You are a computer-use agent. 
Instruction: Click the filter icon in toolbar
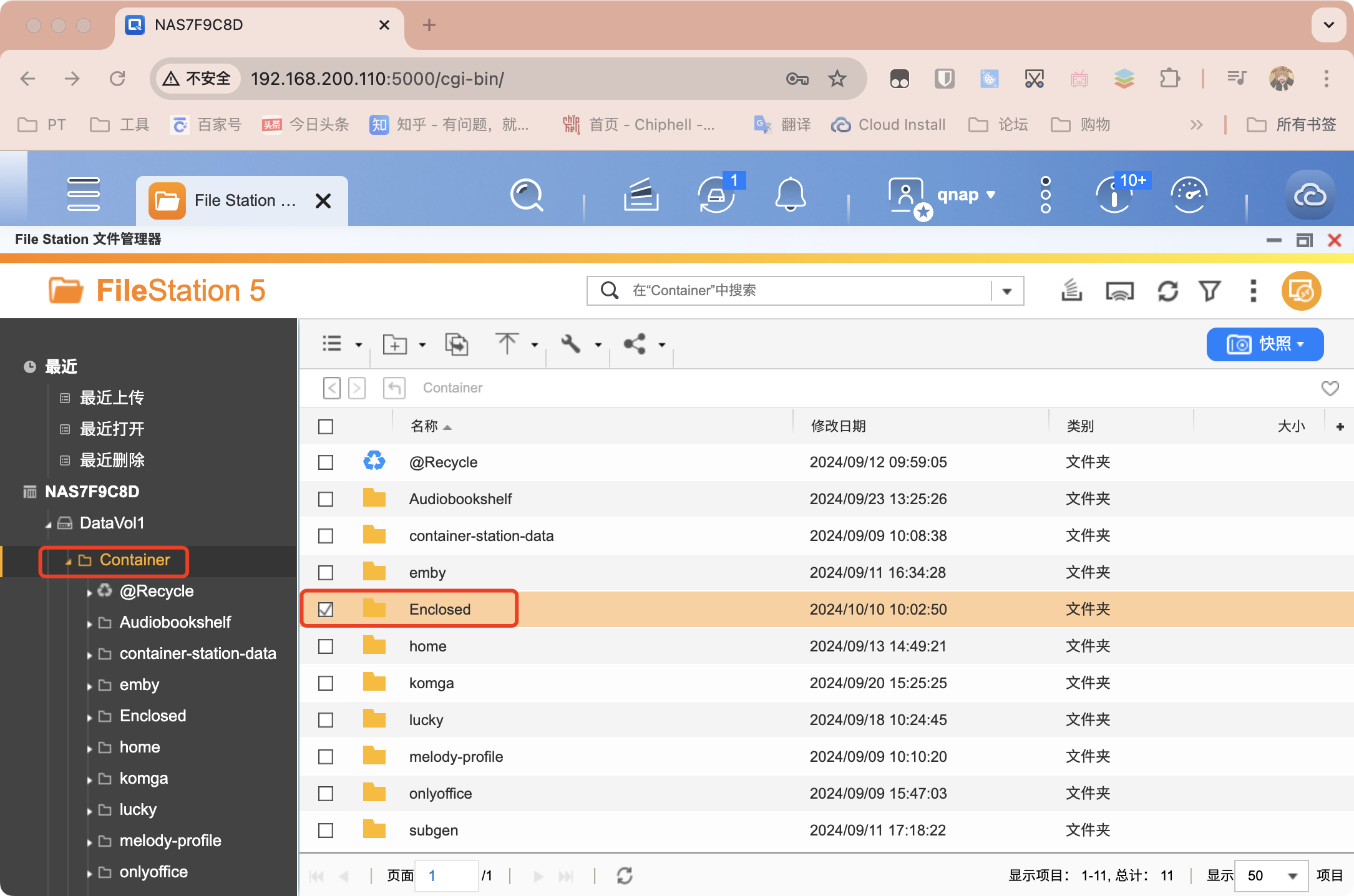pyautogui.click(x=1210, y=291)
